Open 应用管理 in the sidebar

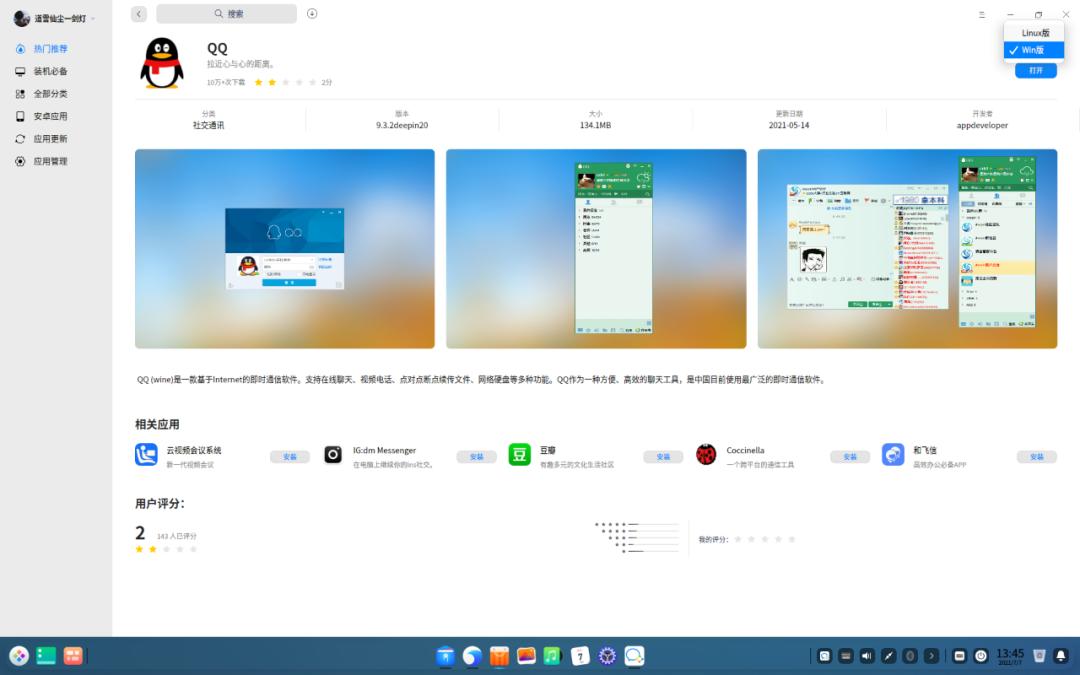click(50, 161)
